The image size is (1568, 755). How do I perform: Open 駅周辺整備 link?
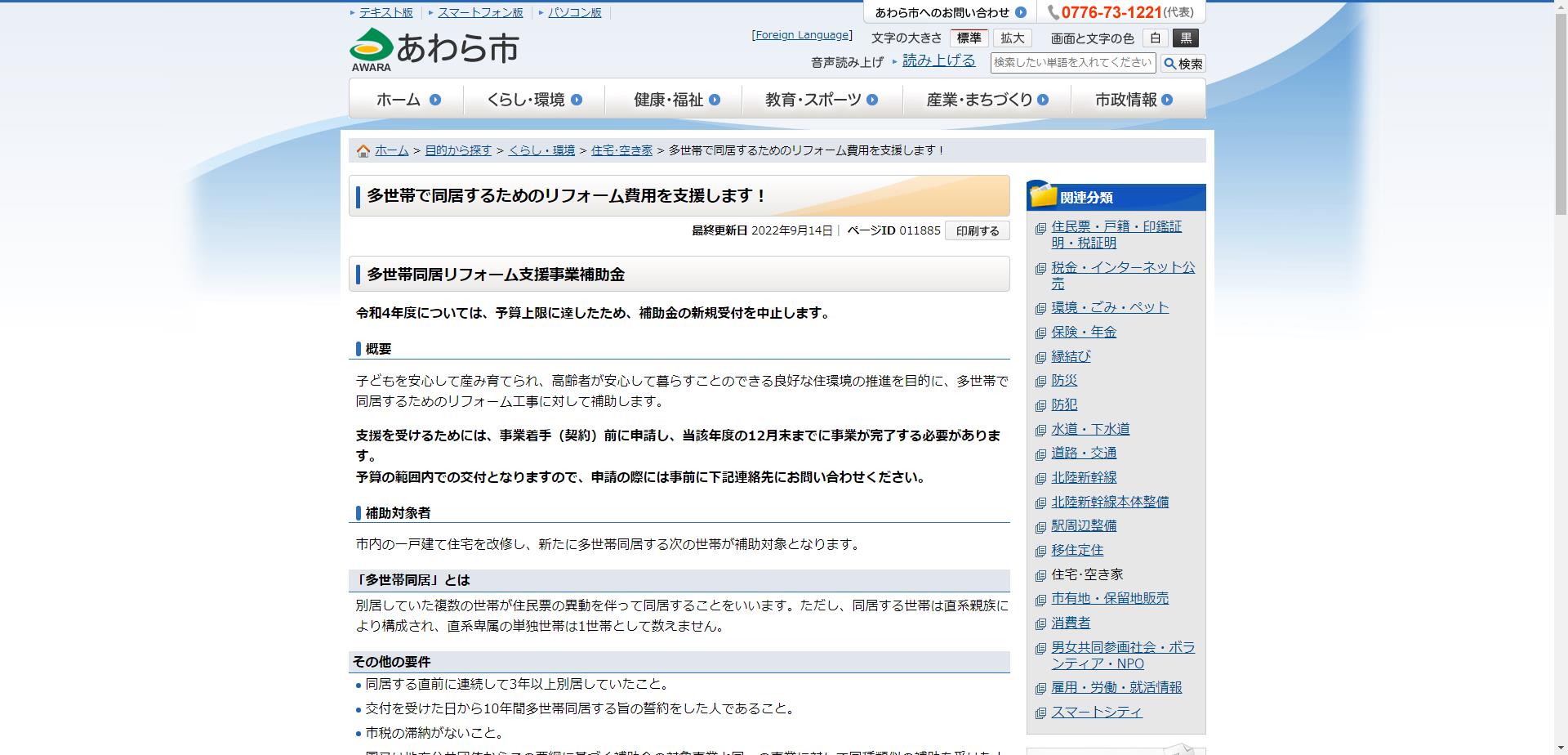pos(1084,526)
